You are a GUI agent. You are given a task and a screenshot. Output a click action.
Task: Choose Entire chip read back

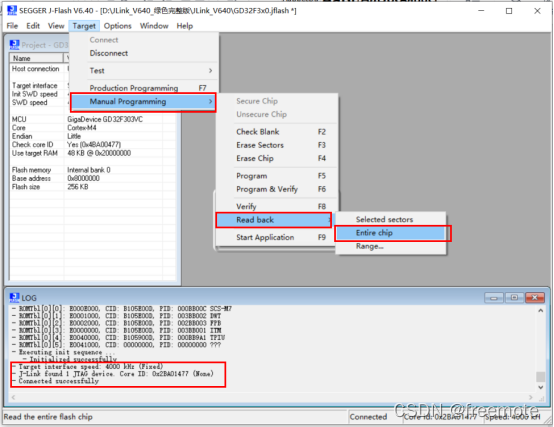coord(391,233)
